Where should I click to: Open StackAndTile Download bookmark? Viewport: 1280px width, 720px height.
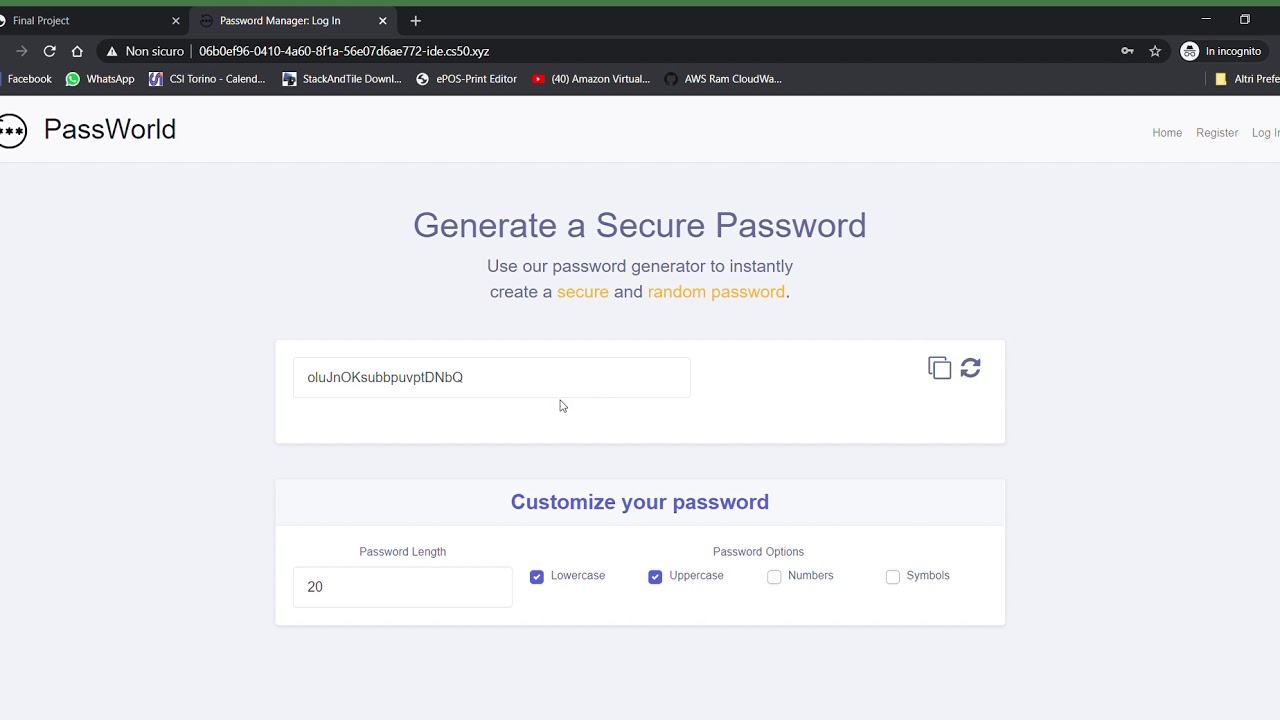(342, 79)
